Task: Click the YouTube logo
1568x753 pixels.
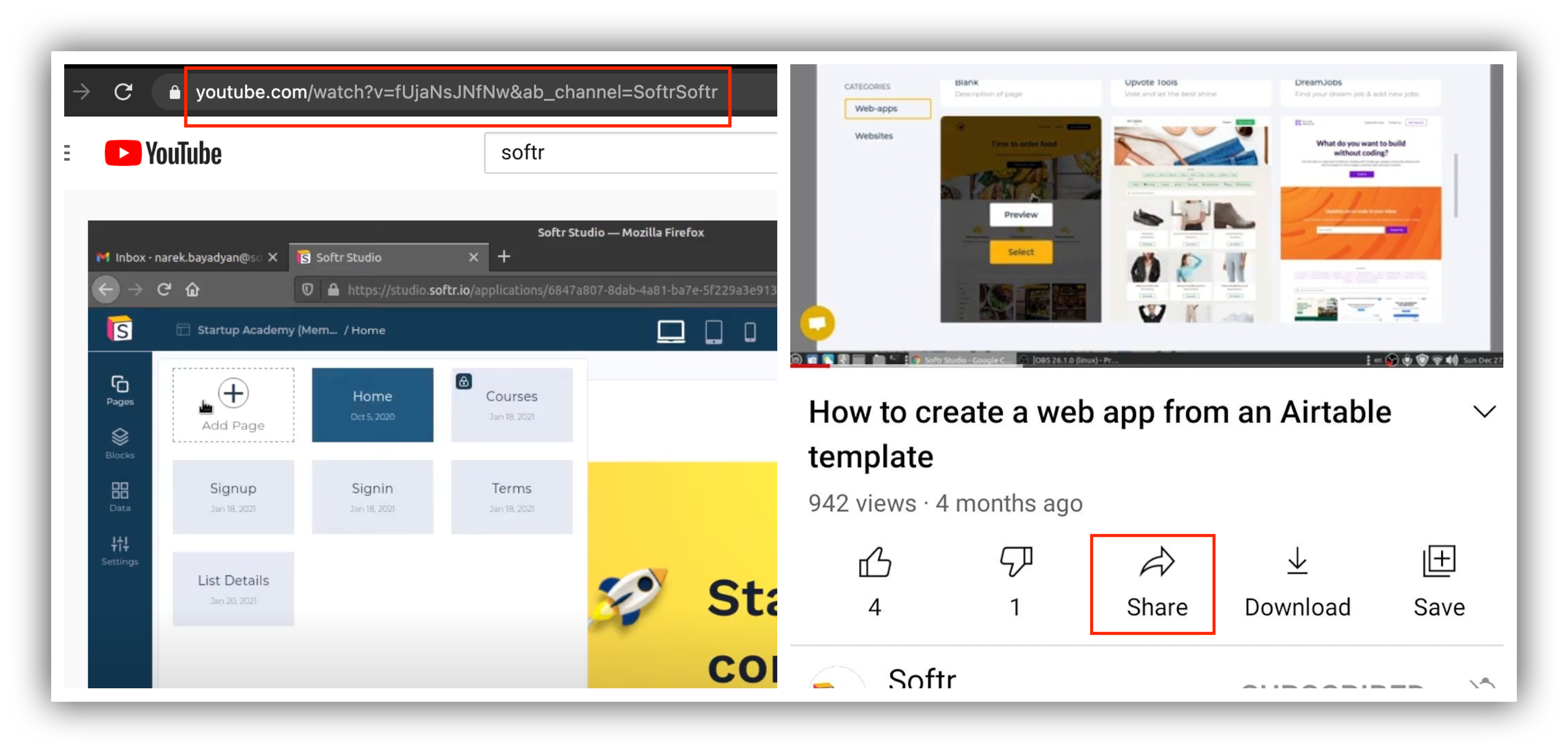Action: click(163, 153)
